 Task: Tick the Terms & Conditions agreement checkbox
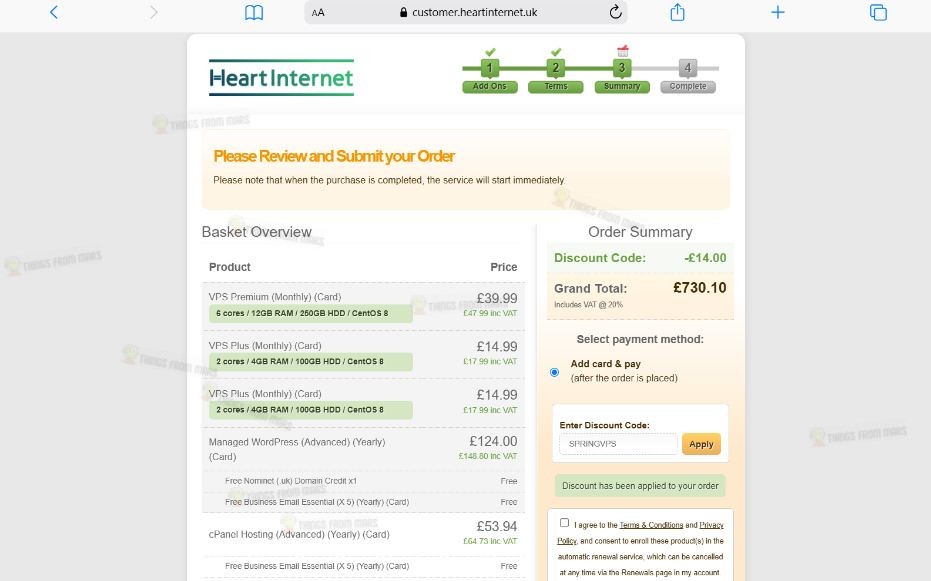click(x=564, y=523)
